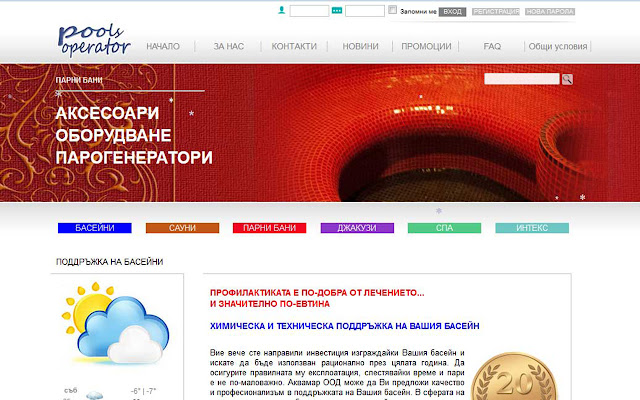Click the ПАРНИ БАНИ banner heading

pos(79,80)
